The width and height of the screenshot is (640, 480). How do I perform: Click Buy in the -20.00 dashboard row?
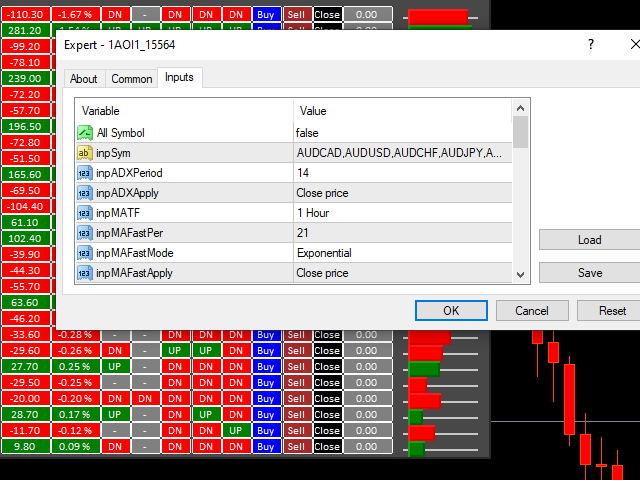tap(266, 398)
